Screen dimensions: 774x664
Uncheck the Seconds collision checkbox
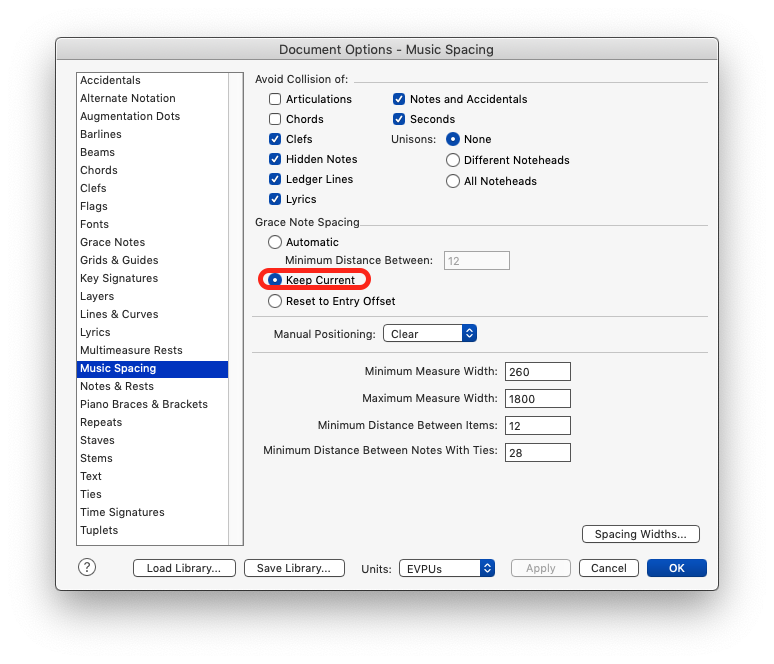399,119
